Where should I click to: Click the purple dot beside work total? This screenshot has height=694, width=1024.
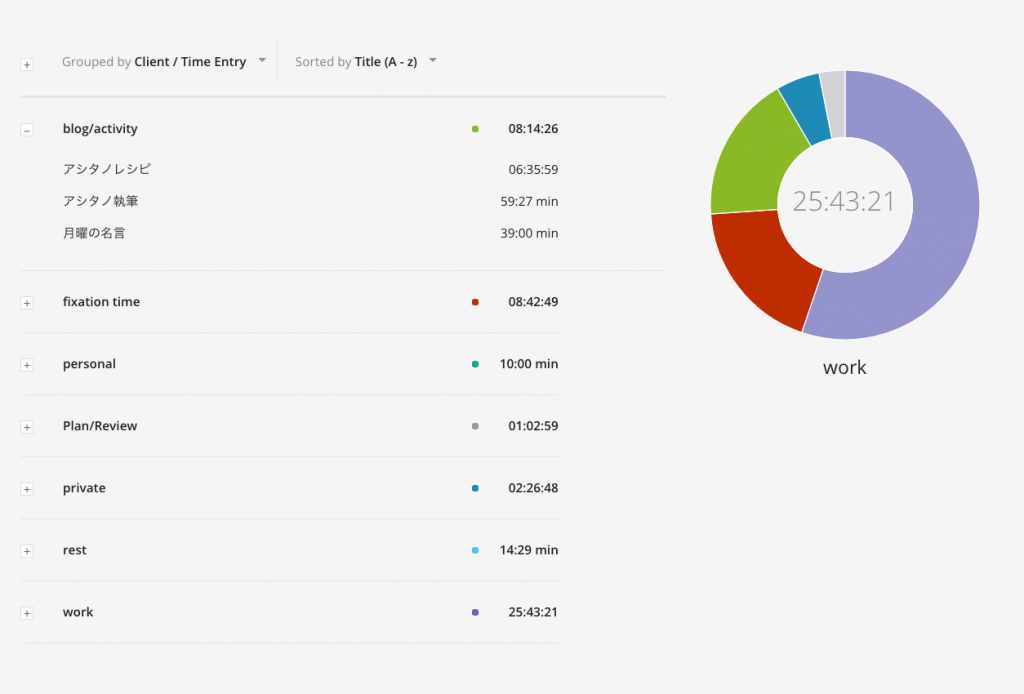[x=475, y=612]
